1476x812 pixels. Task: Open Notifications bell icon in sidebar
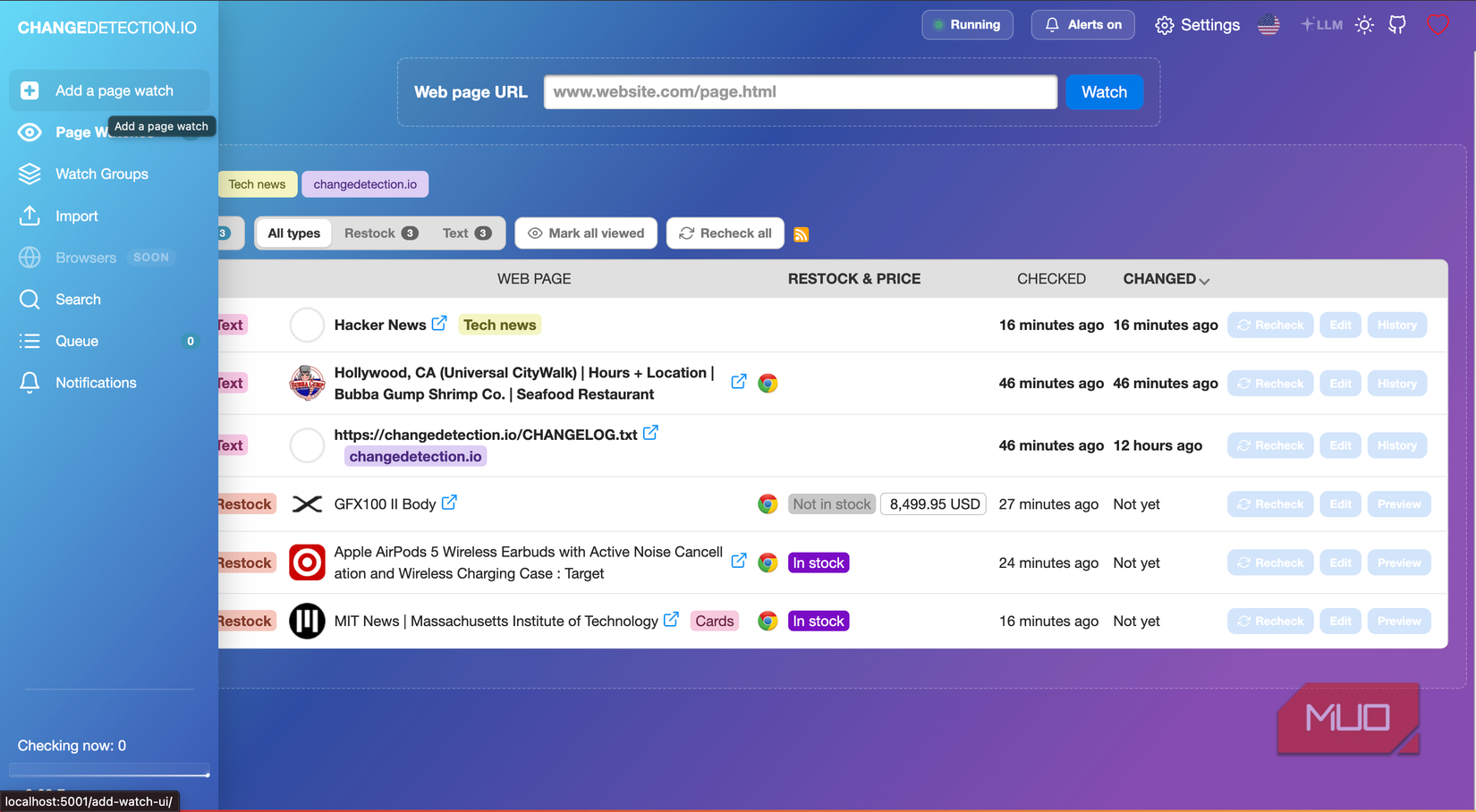30,383
